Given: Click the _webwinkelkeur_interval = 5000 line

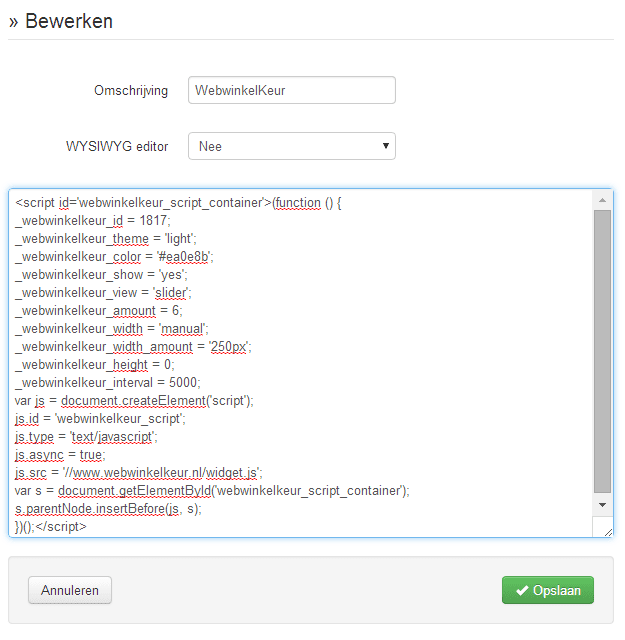Looking at the screenshot, I should (108, 383).
